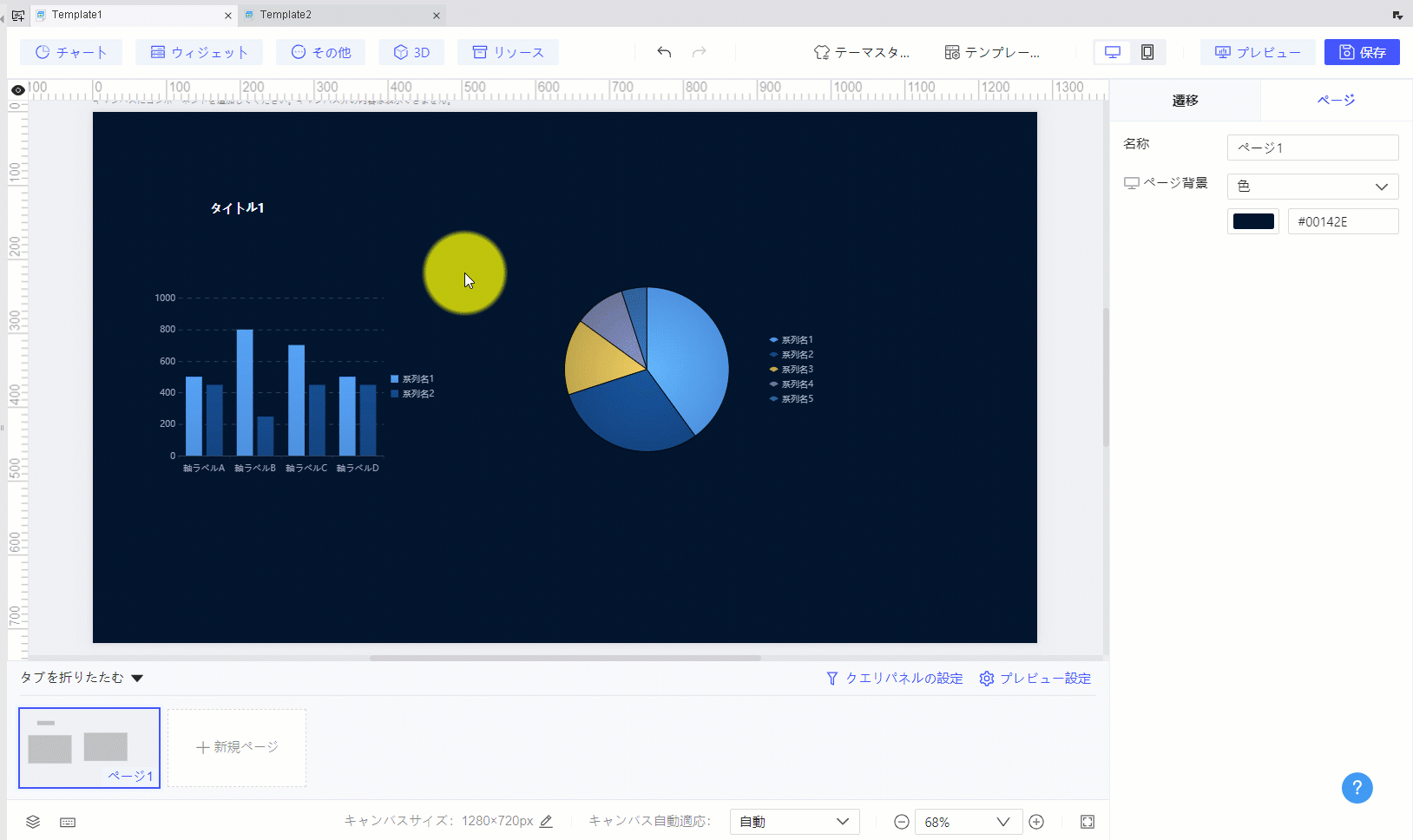Toggle ruler guides eye icon

click(x=17, y=90)
